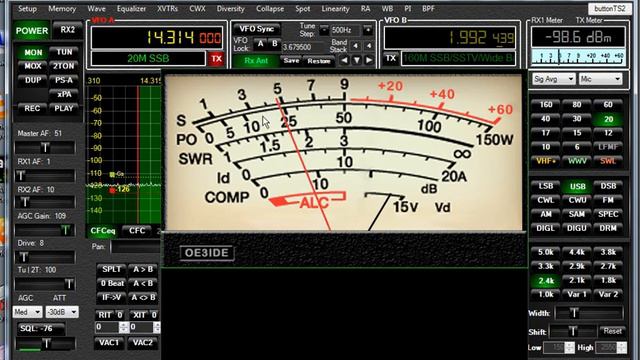This screenshot has height=360, width=640.
Task: Increase tune step with plus button
Action: pos(367,30)
